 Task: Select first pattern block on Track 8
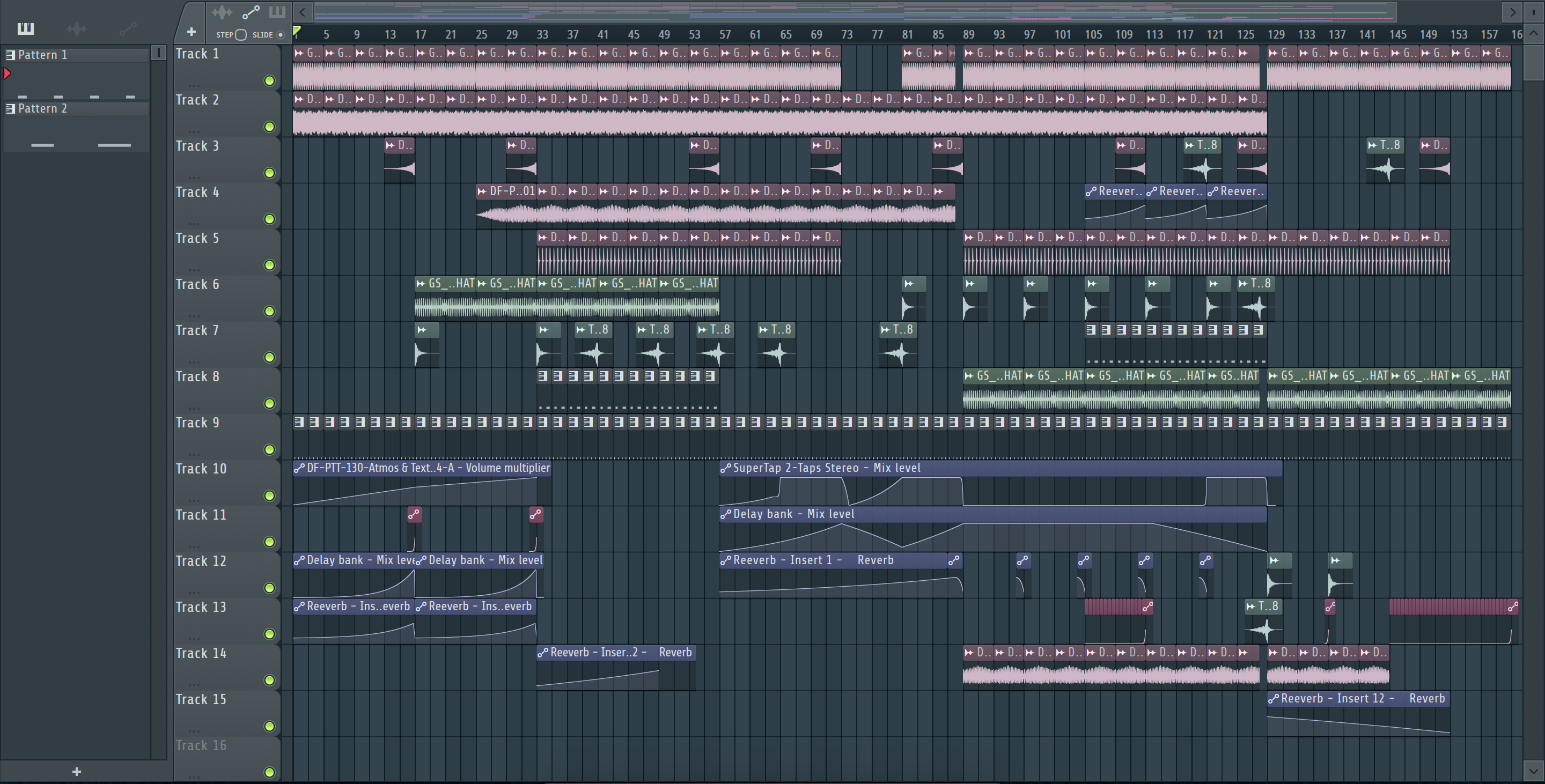543,376
